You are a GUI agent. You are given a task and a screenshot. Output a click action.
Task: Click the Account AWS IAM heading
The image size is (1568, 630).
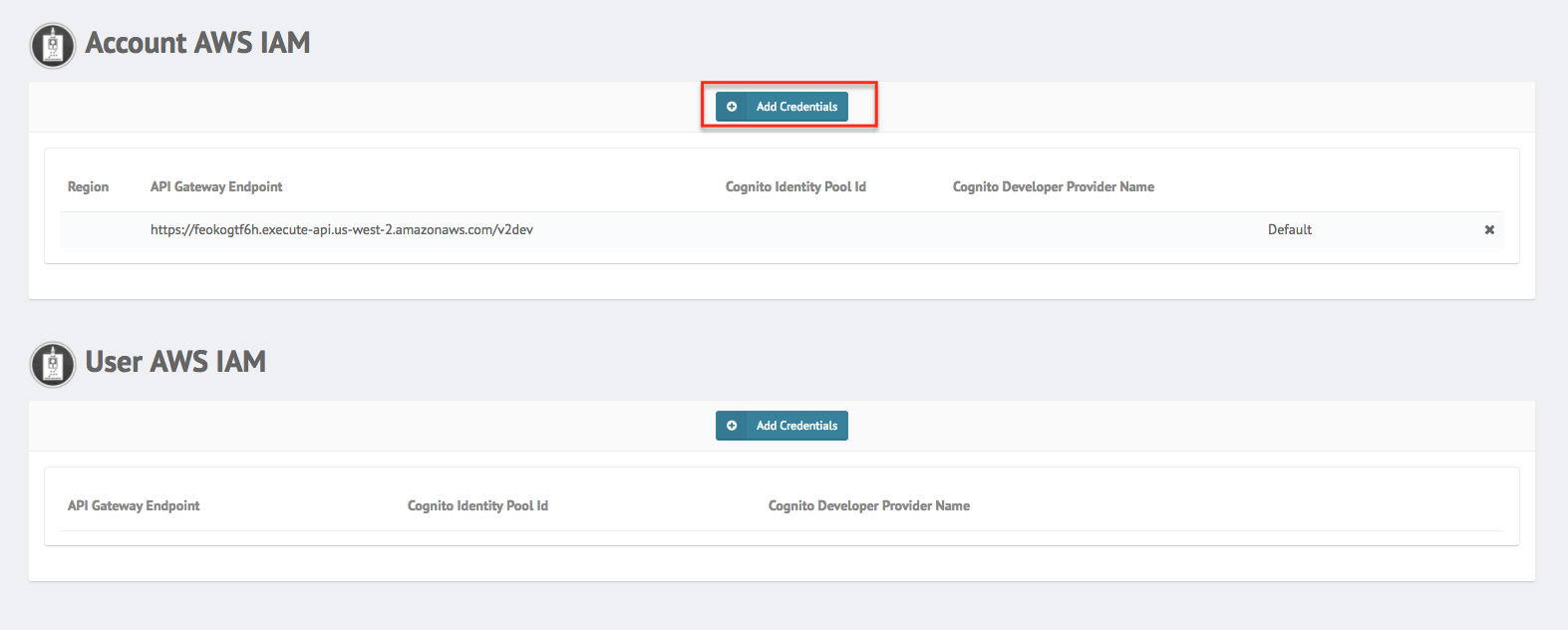(x=197, y=43)
